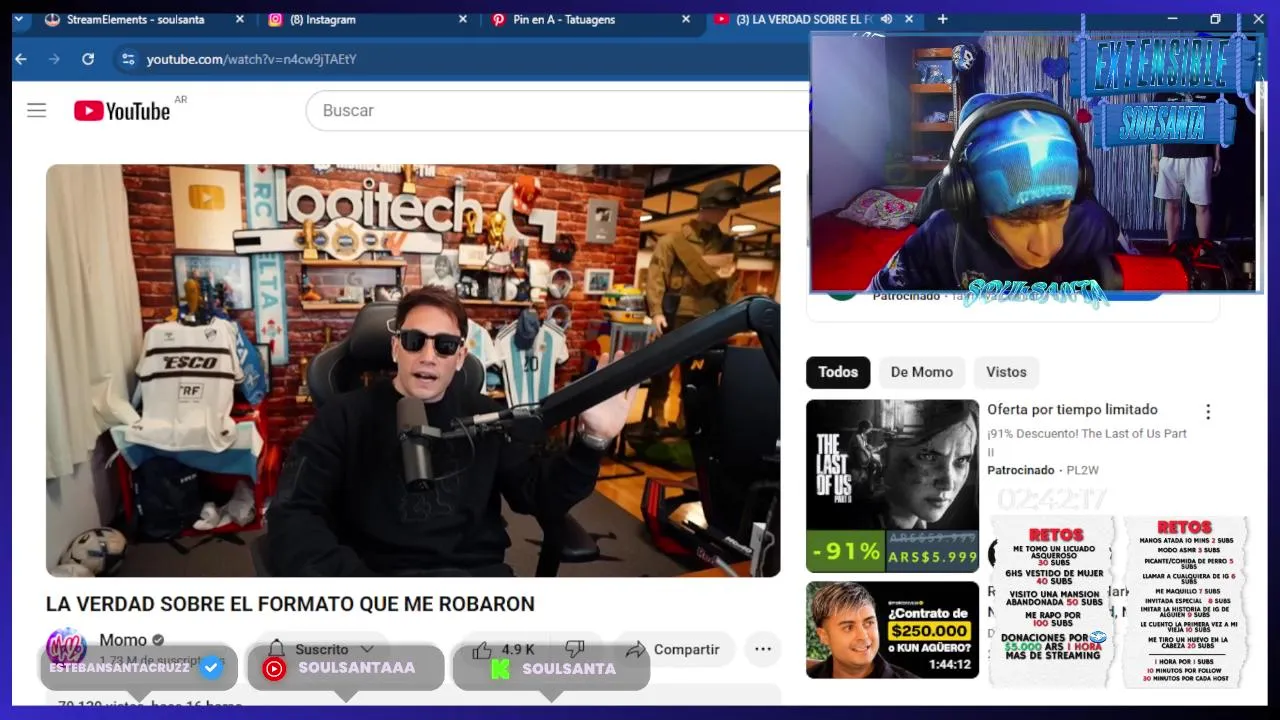The height and width of the screenshot is (720, 1280).
Task: Dislike the video
Action: [x=575, y=649]
